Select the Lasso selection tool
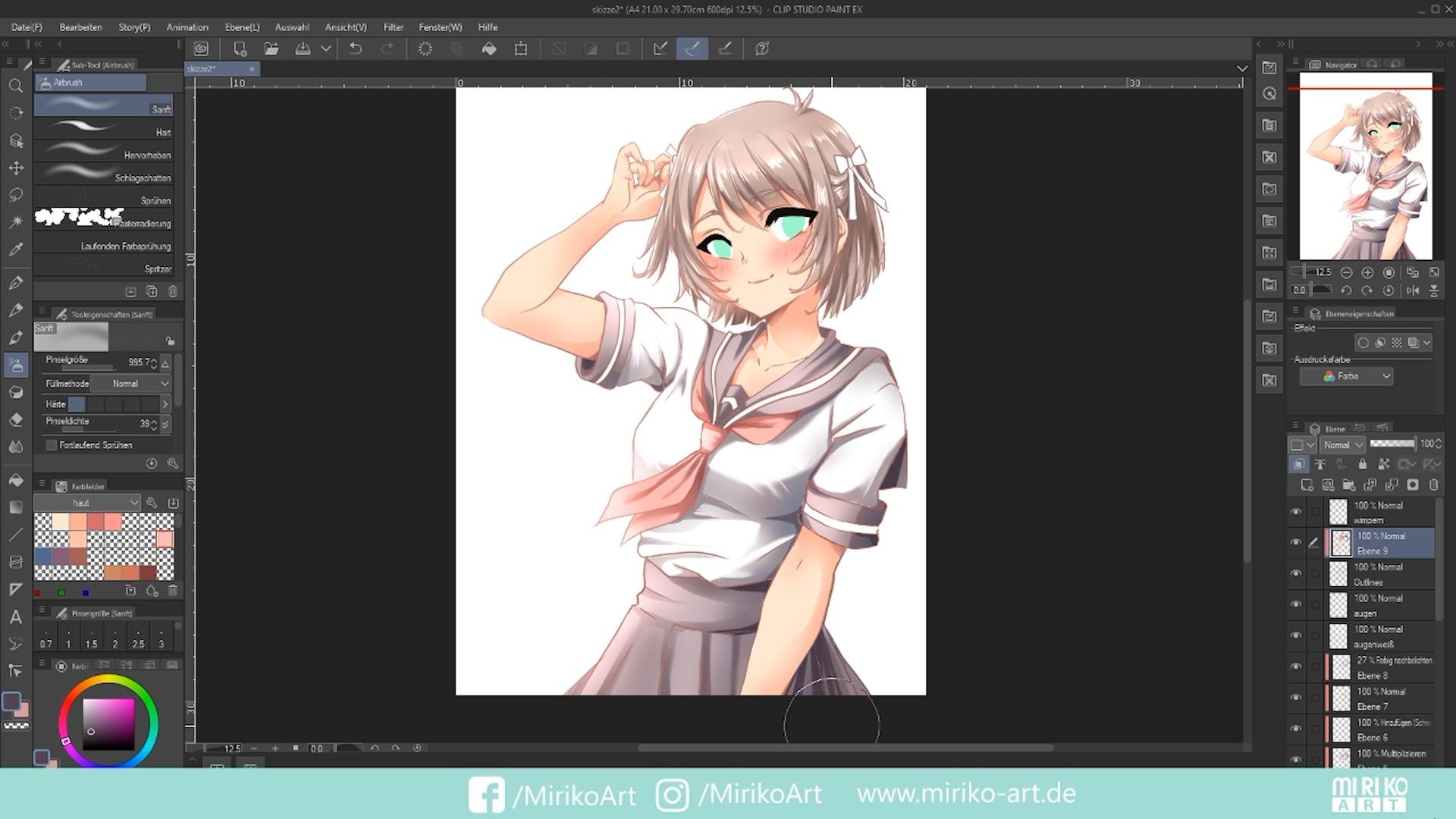1456x819 pixels. 15,195
